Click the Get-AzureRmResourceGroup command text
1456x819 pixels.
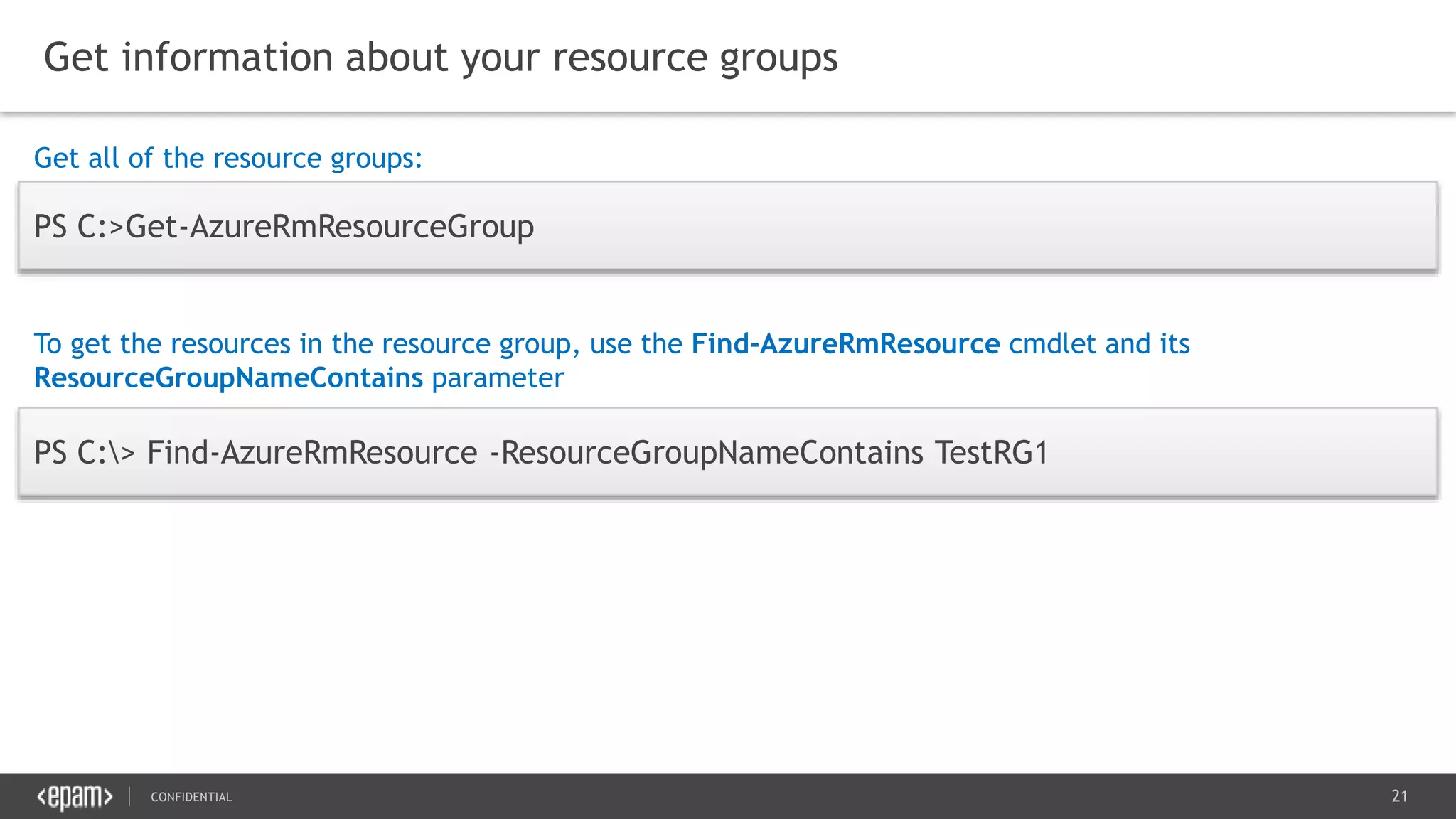pyautogui.click(x=284, y=227)
